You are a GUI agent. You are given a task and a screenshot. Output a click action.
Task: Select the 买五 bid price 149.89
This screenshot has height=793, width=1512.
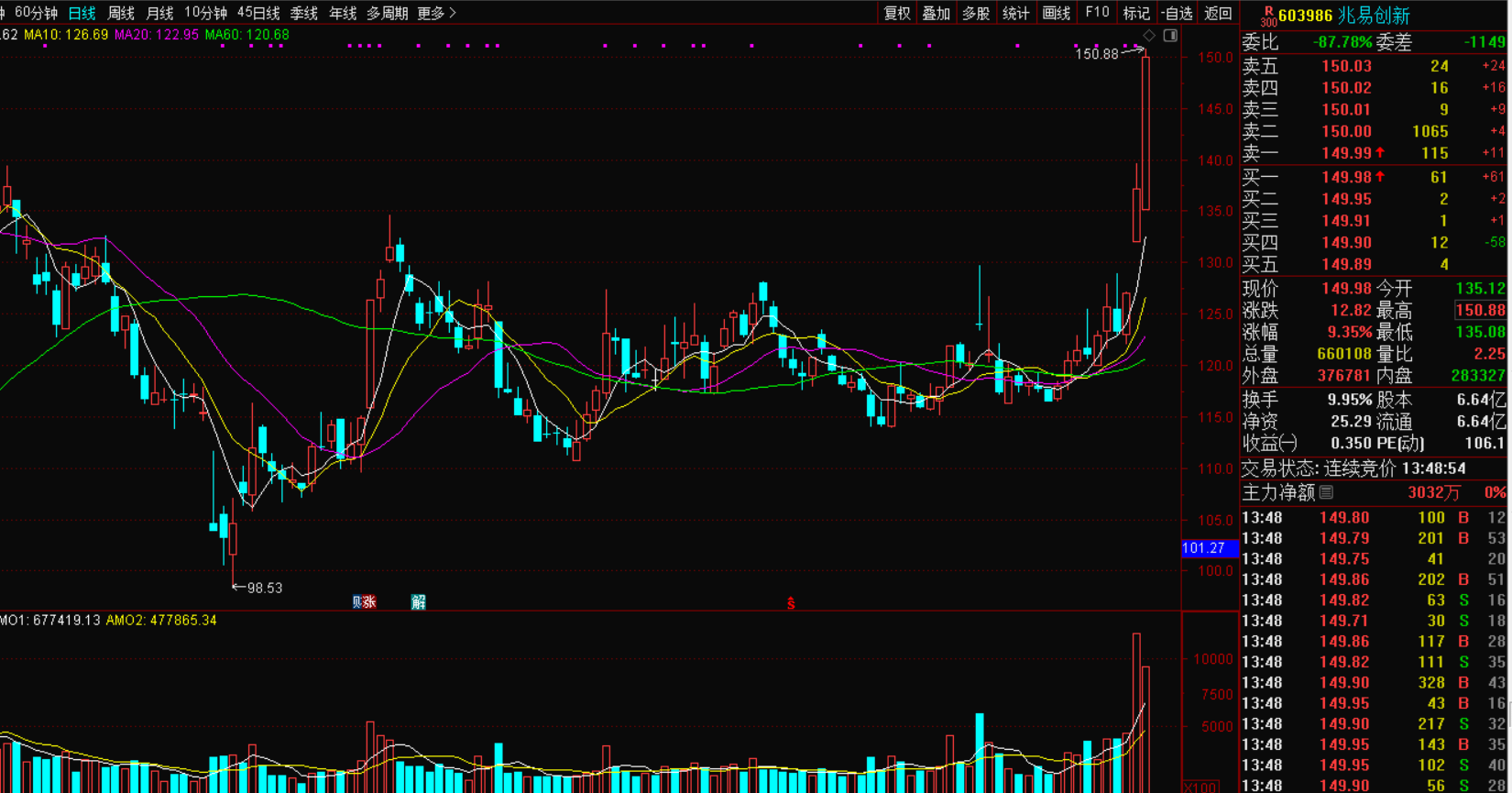[x=1346, y=264]
